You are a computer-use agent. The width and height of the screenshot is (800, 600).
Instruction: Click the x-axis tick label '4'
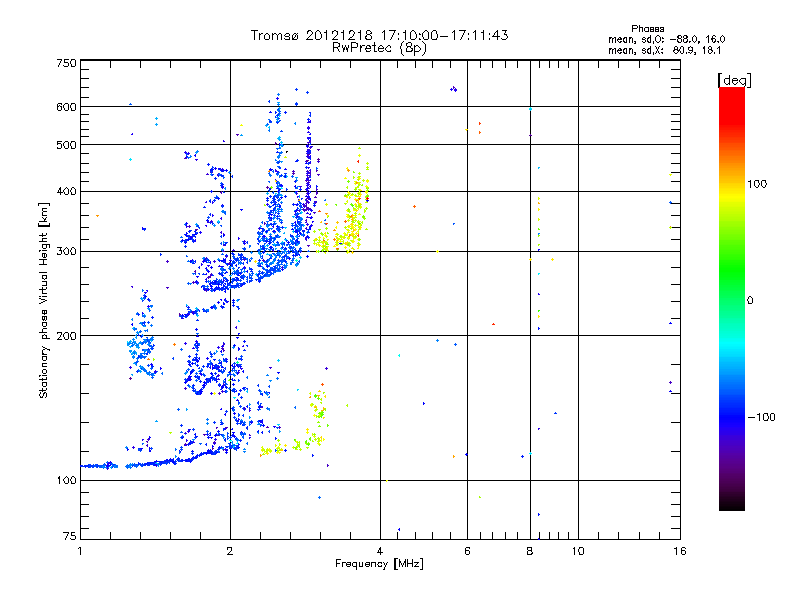click(x=380, y=551)
